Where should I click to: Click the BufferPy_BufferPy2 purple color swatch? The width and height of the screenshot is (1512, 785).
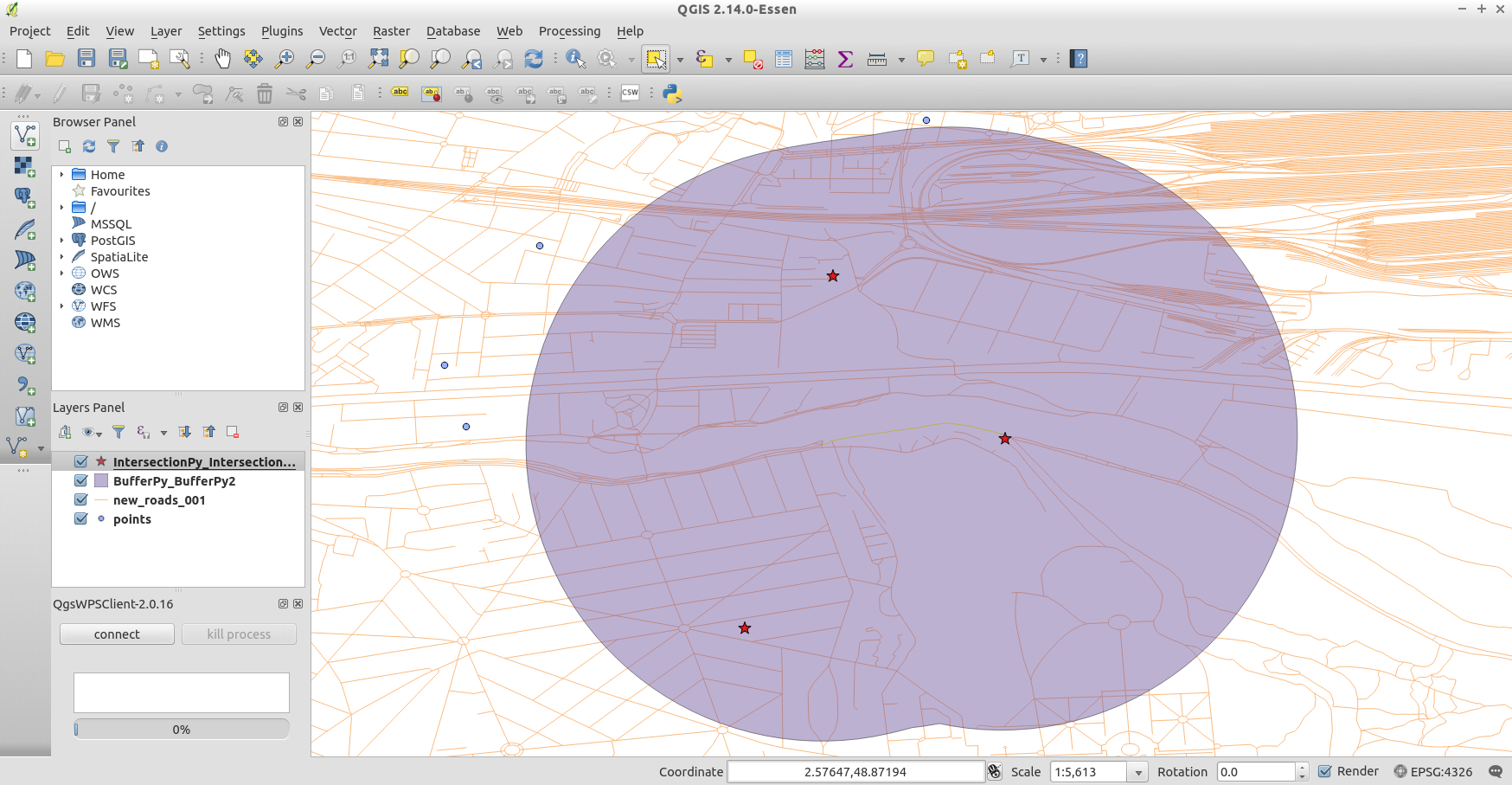(101, 481)
